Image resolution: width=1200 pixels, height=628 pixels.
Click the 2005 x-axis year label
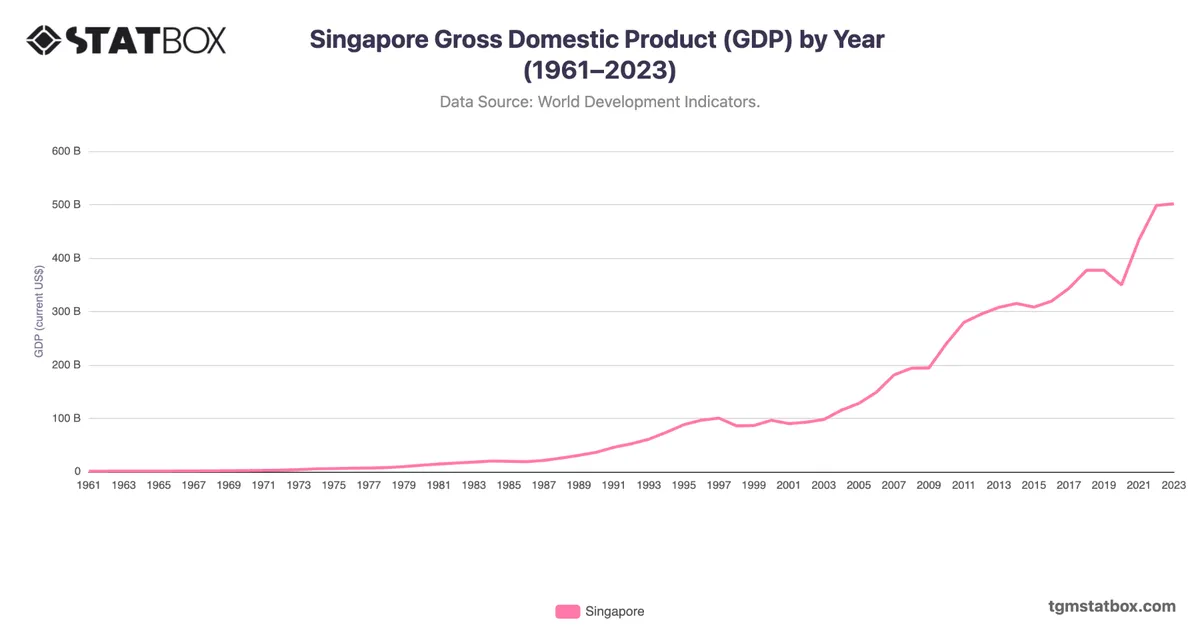click(859, 485)
